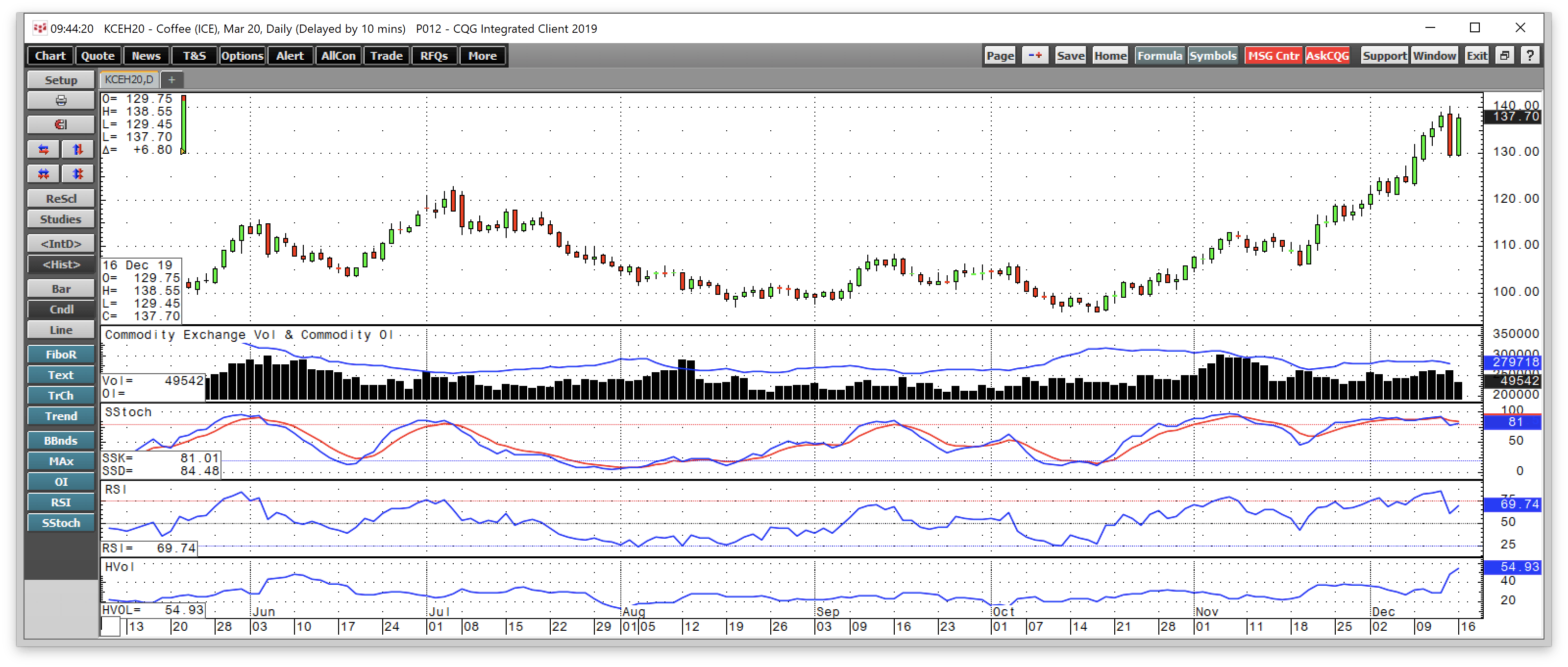
Task: Click the printer icon button
Action: click(x=61, y=100)
